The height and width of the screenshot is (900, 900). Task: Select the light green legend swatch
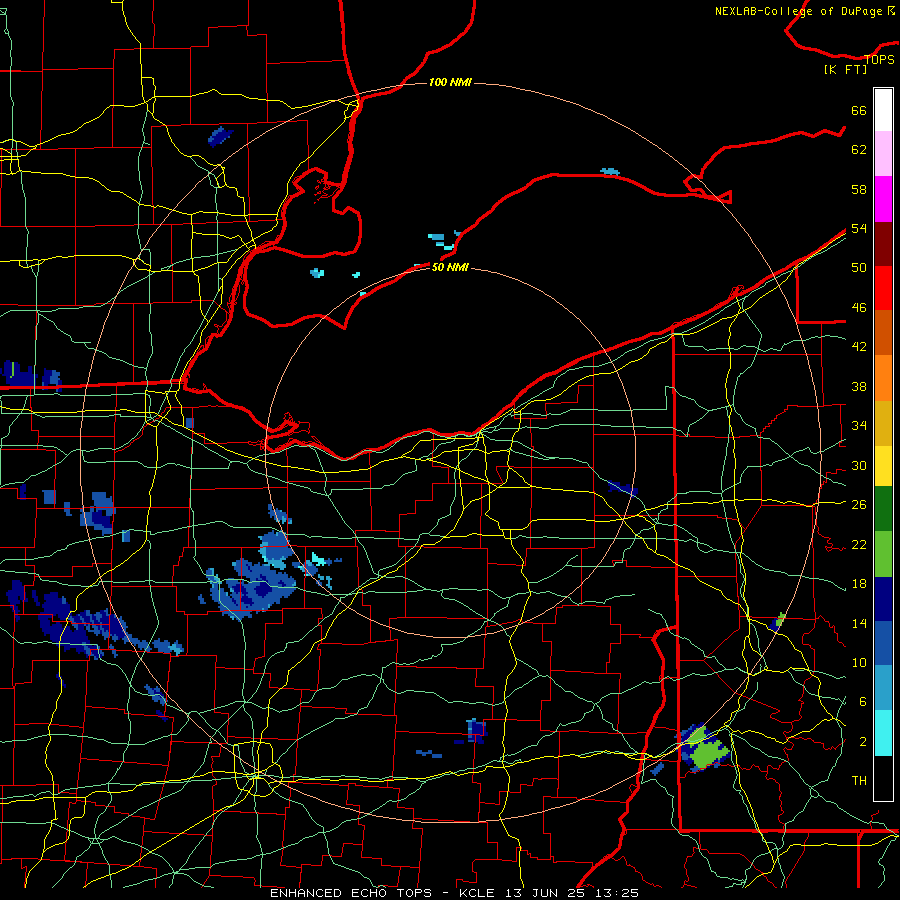[883, 554]
